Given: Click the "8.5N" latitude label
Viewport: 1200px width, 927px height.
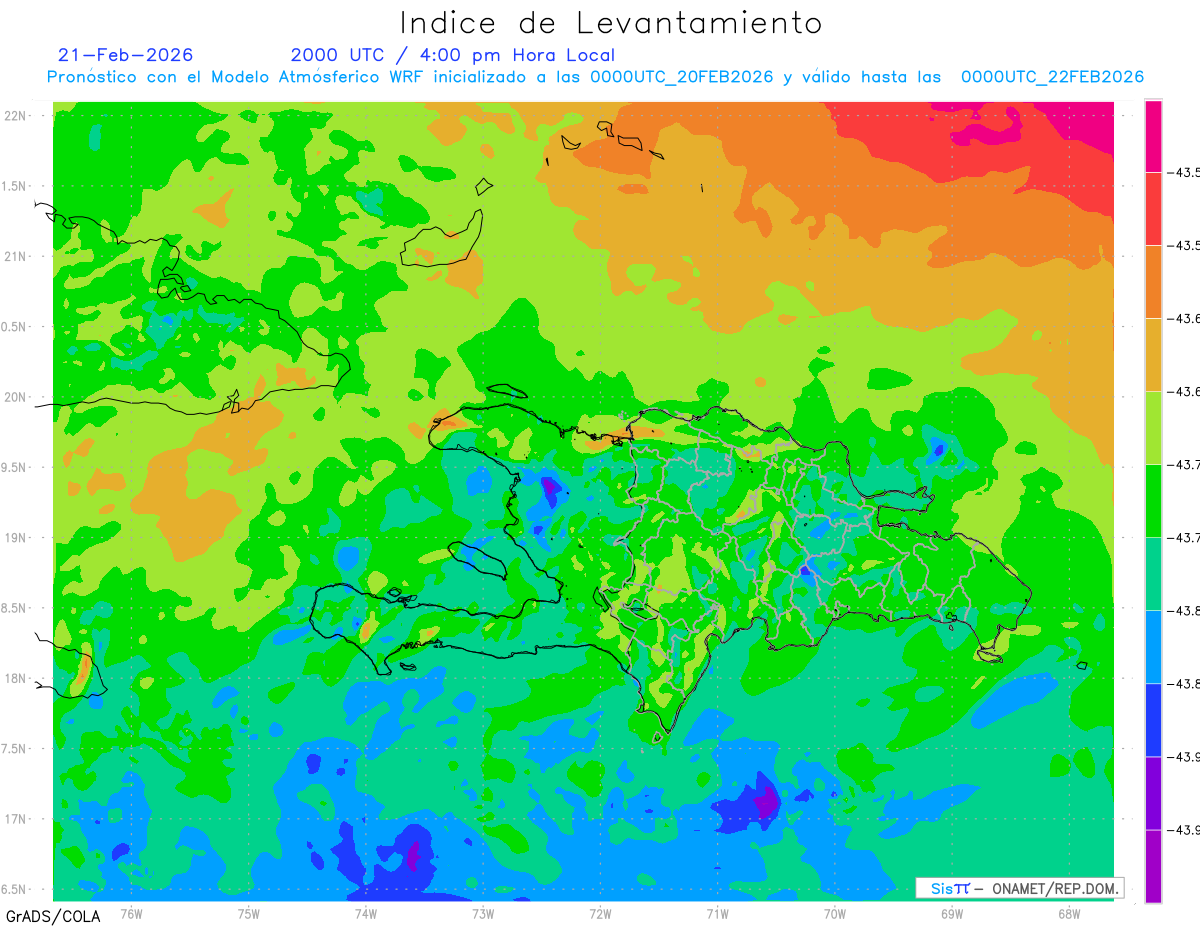Looking at the screenshot, I should click(15, 608).
